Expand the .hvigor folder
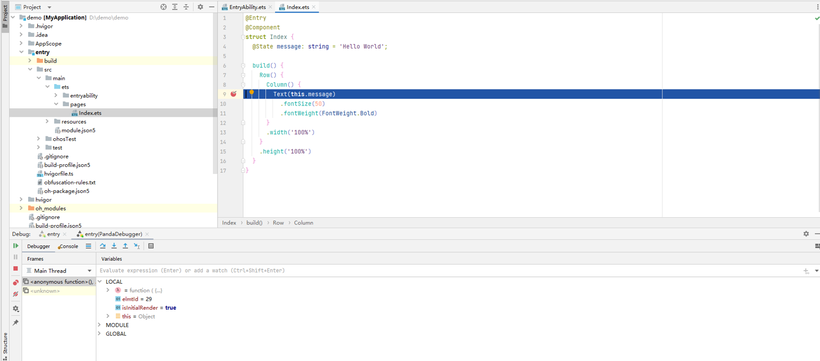 click(x=21, y=26)
